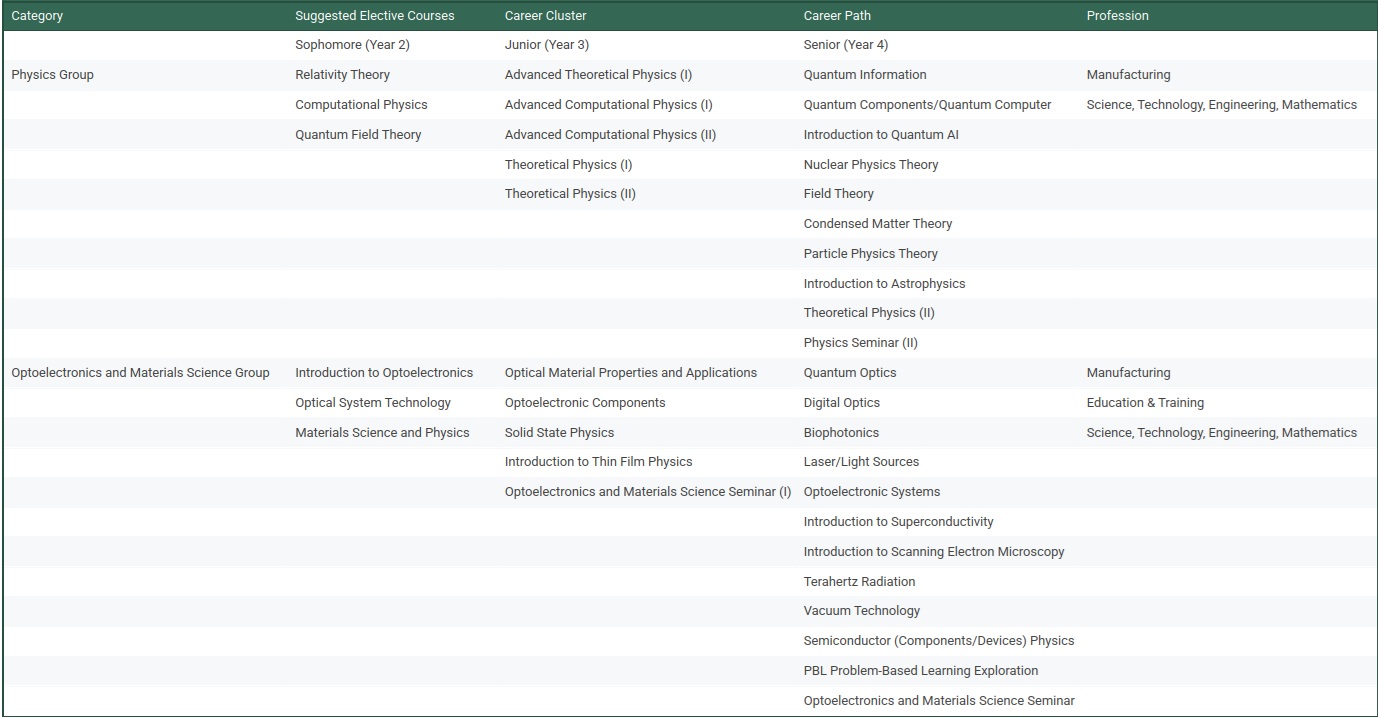Select Introduction to Optoelectronics course
The width and height of the screenshot is (1378, 718).
(384, 373)
